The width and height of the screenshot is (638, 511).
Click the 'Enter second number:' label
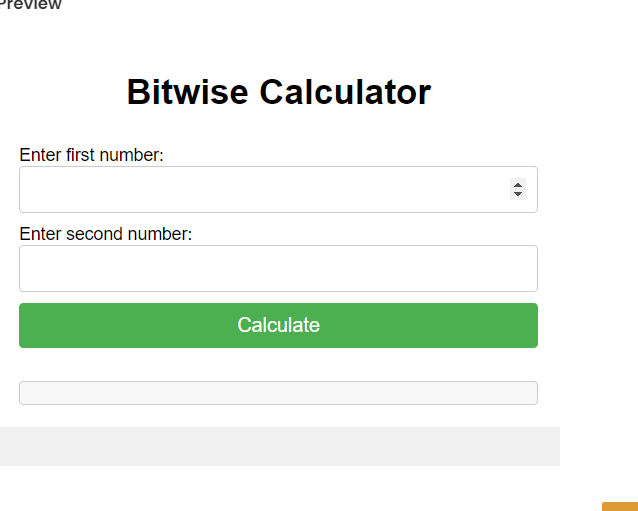click(105, 234)
